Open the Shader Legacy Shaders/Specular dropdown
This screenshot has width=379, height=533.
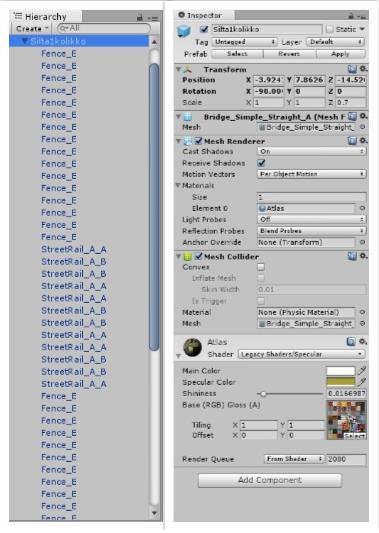[x=302, y=354]
